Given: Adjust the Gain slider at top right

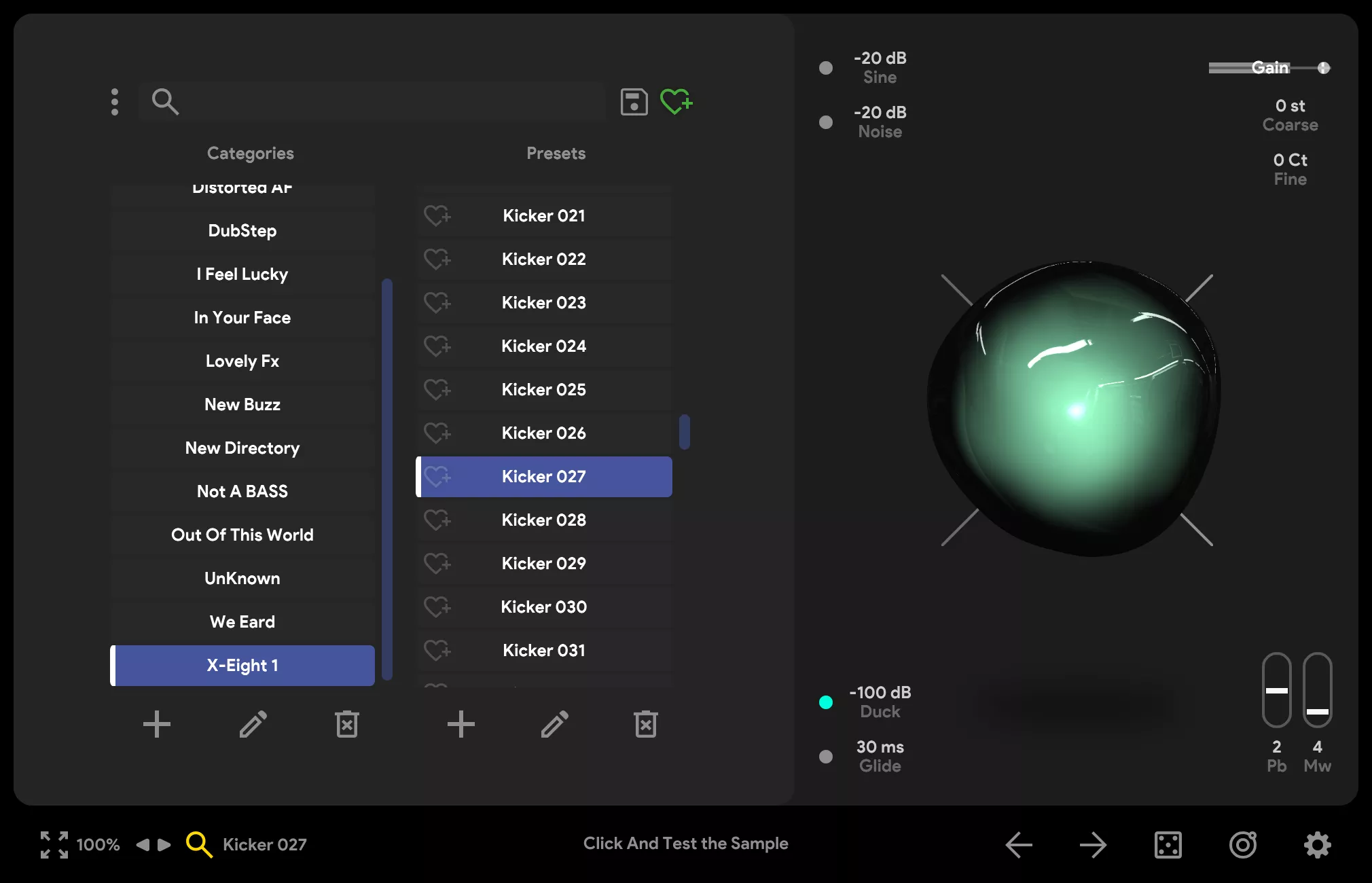Looking at the screenshot, I should point(1269,67).
